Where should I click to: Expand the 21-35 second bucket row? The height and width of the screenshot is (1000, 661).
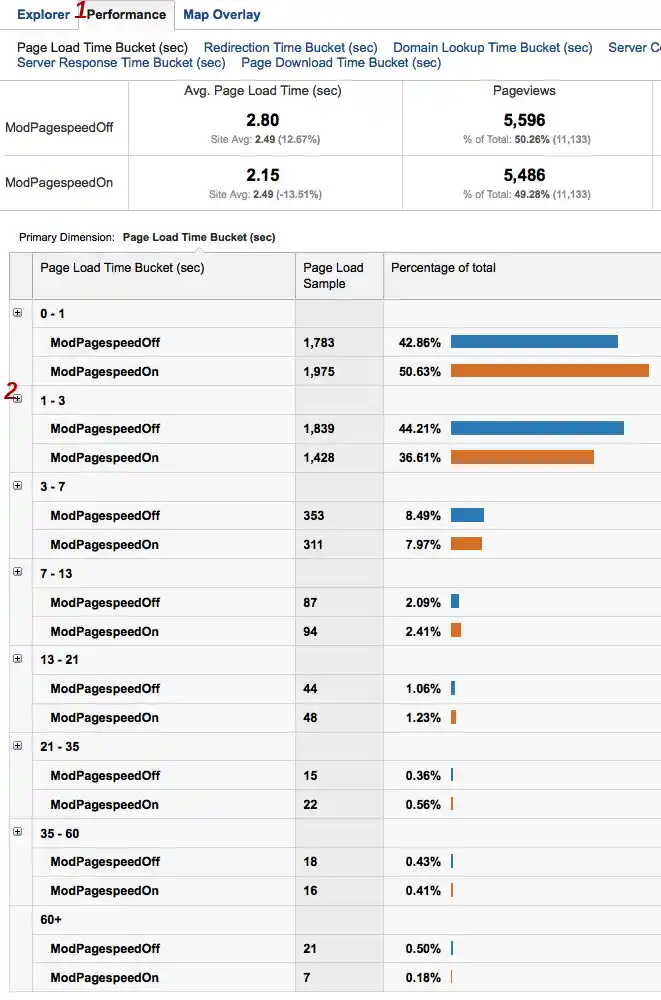point(17,746)
